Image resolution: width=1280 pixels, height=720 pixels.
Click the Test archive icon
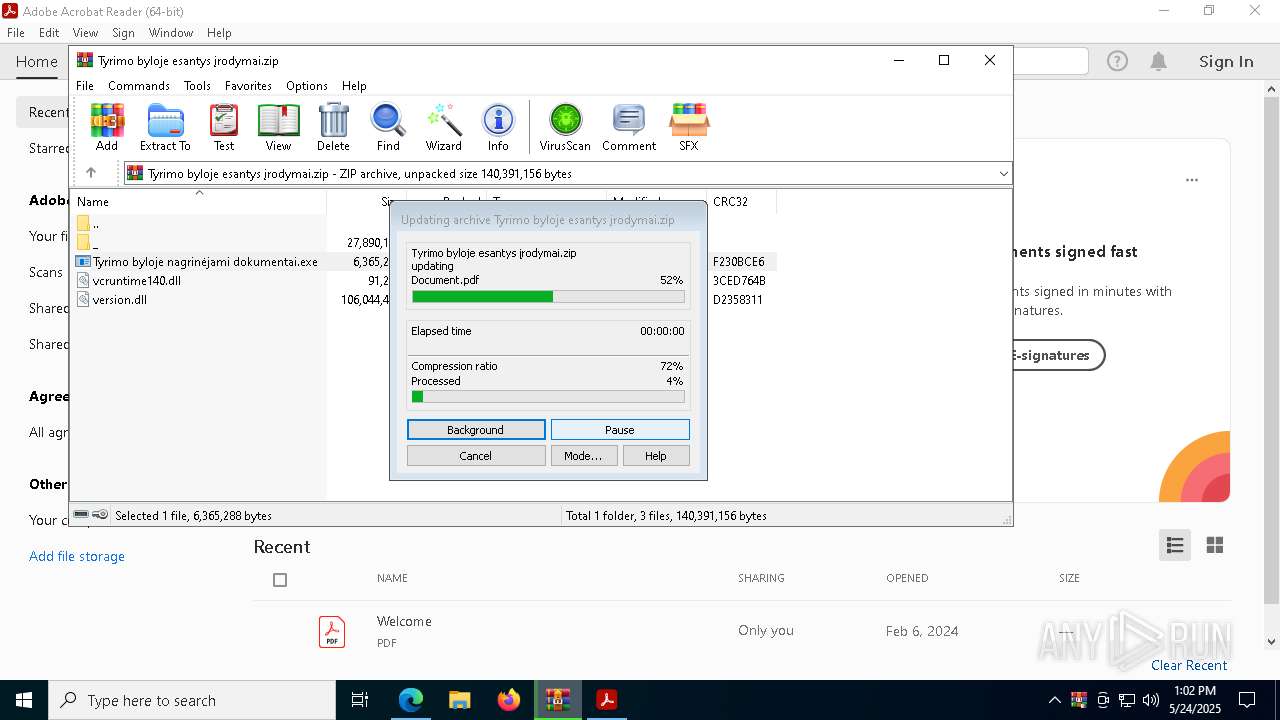coord(224,127)
